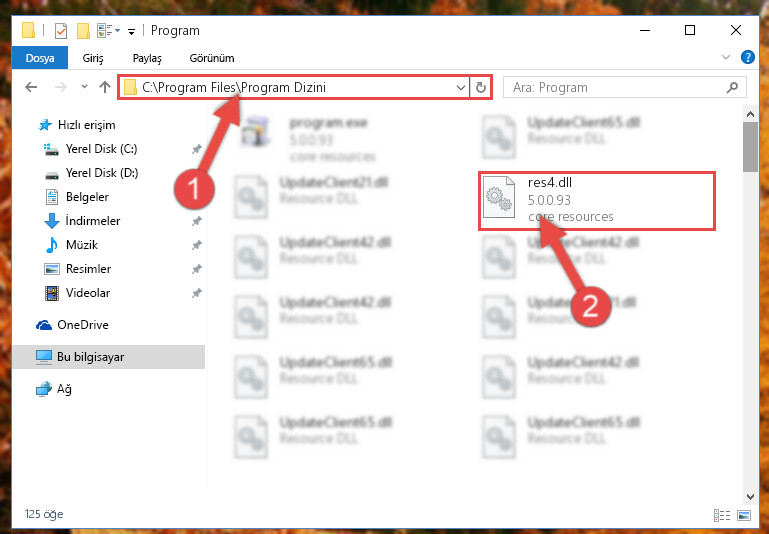The height and width of the screenshot is (534, 769).
Task: Switch to large icons view
Action: (744, 515)
